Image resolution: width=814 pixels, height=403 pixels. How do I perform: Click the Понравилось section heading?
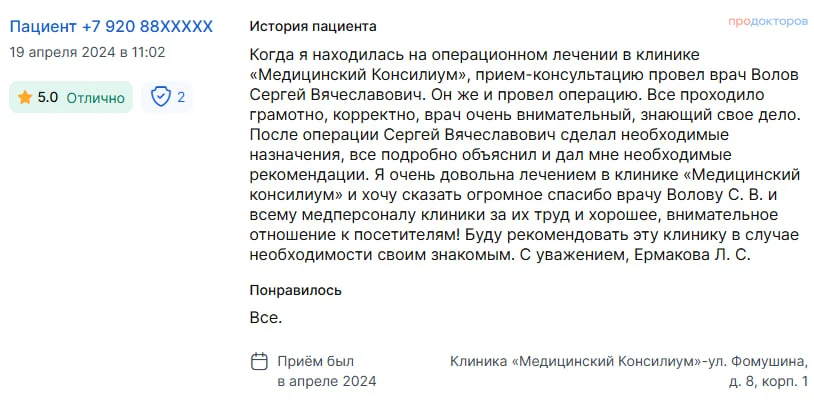295,290
